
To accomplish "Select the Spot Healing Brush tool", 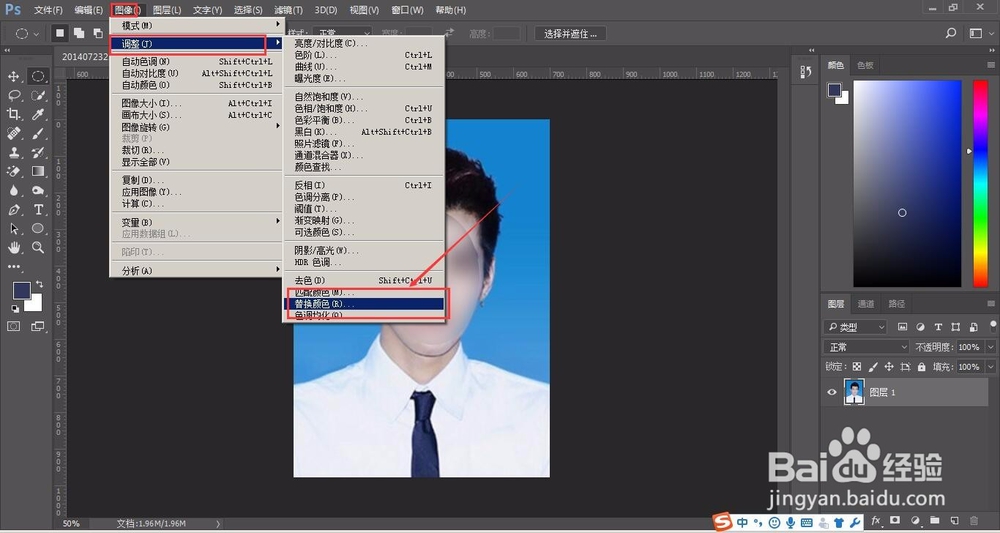I will (13, 133).
